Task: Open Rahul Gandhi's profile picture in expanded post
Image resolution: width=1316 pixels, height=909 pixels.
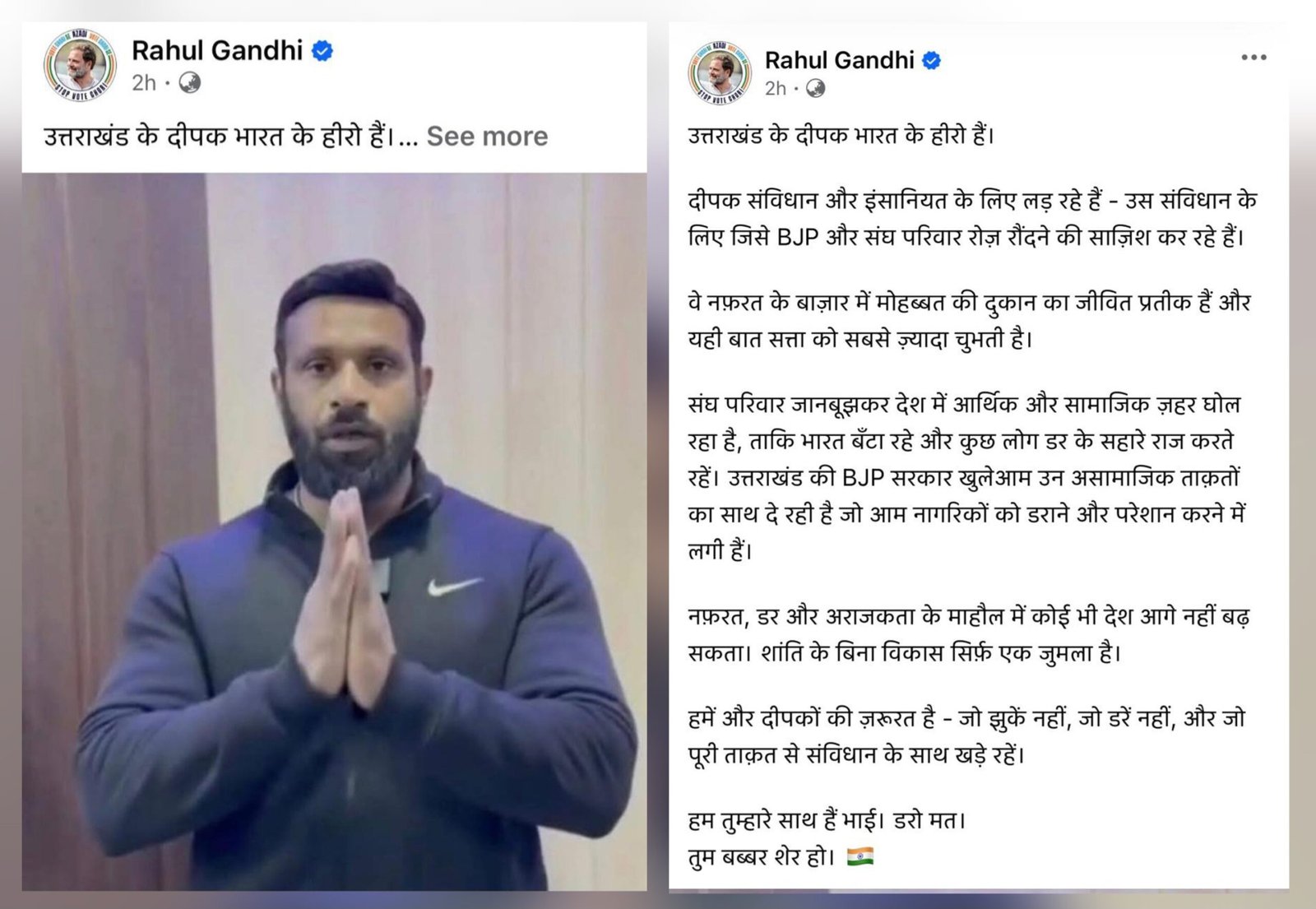Action: 720,72
